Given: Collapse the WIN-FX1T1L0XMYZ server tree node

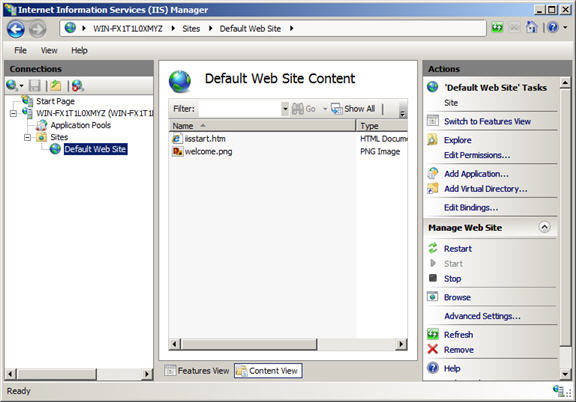Looking at the screenshot, I should (13, 114).
